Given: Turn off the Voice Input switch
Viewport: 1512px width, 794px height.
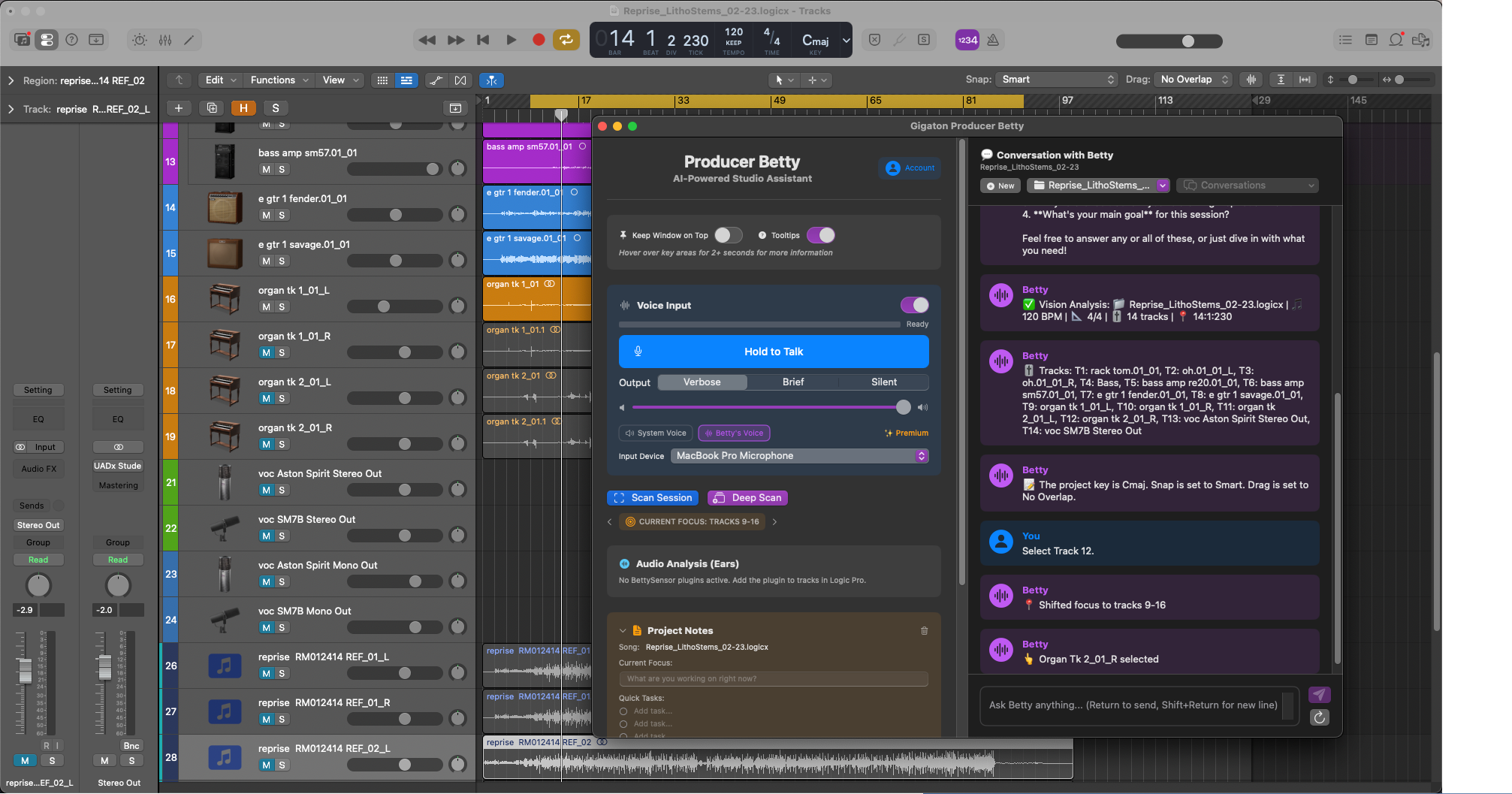Looking at the screenshot, I should 914,305.
